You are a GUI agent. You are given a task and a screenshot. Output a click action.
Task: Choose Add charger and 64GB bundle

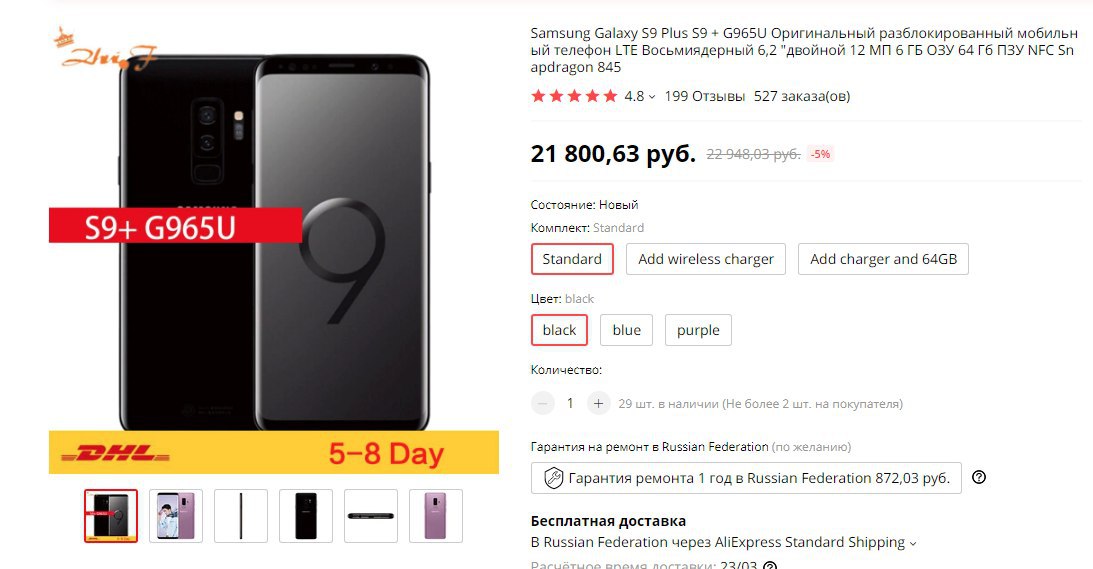[883, 259]
